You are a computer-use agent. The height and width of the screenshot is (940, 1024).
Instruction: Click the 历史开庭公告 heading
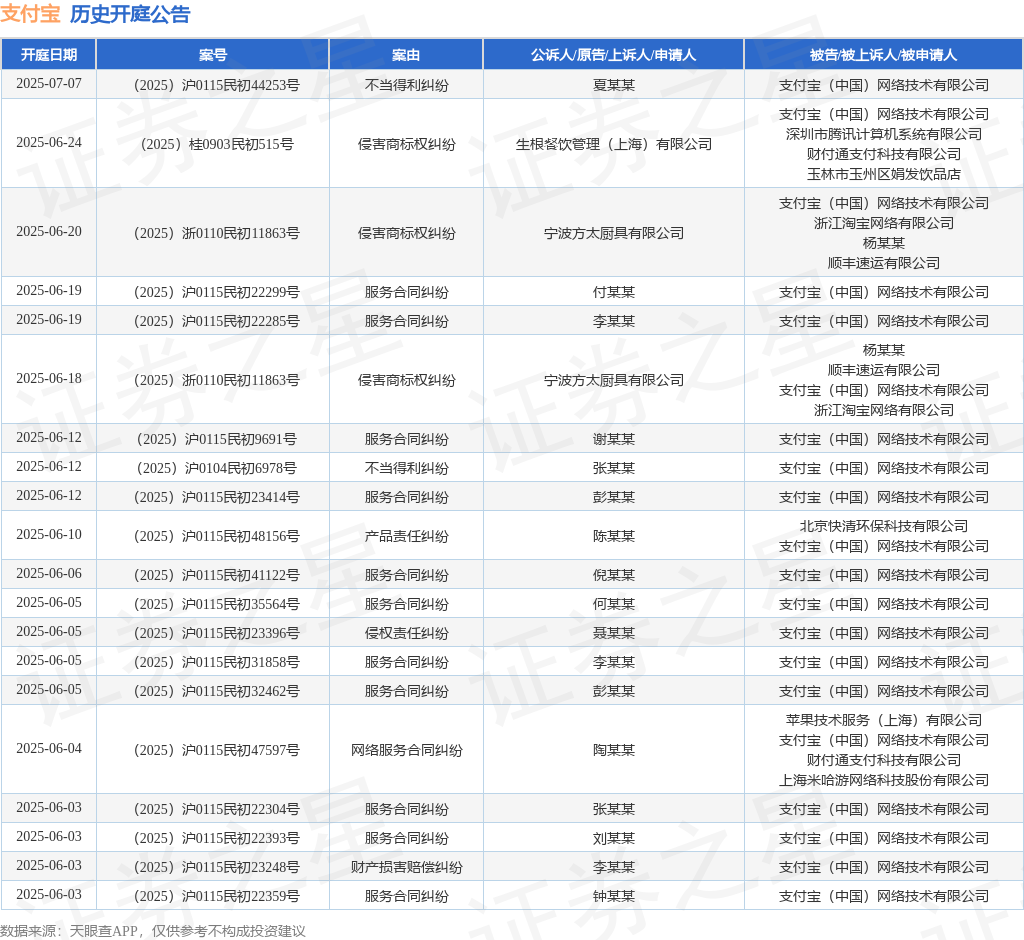click(x=130, y=14)
